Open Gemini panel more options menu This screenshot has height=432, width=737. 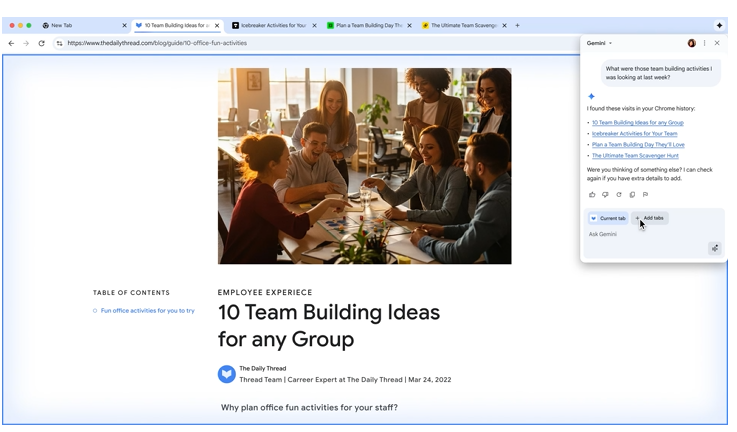pyautogui.click(x=704, y=43)
